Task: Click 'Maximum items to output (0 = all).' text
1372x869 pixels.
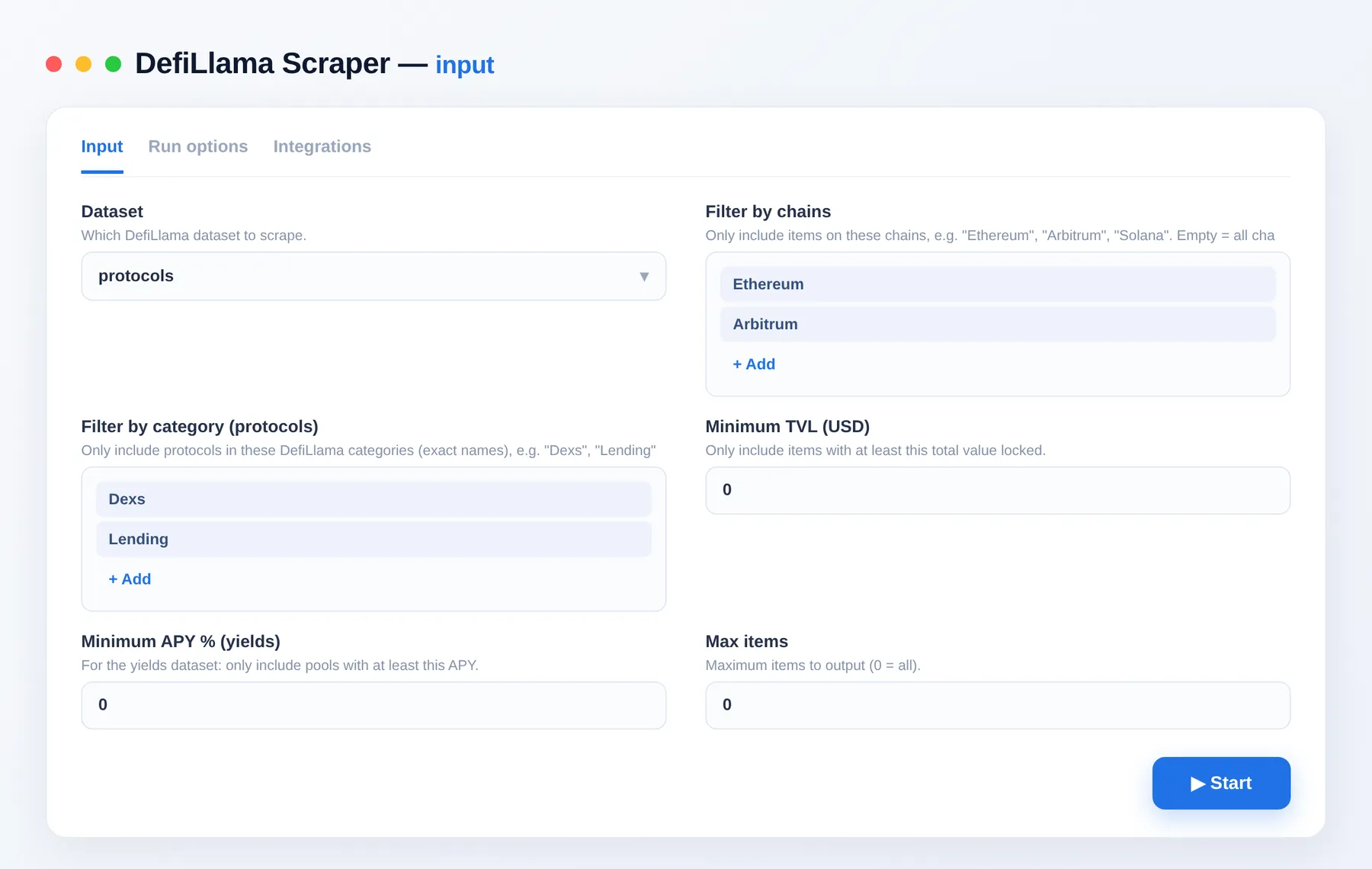Action: coord(813,665)
